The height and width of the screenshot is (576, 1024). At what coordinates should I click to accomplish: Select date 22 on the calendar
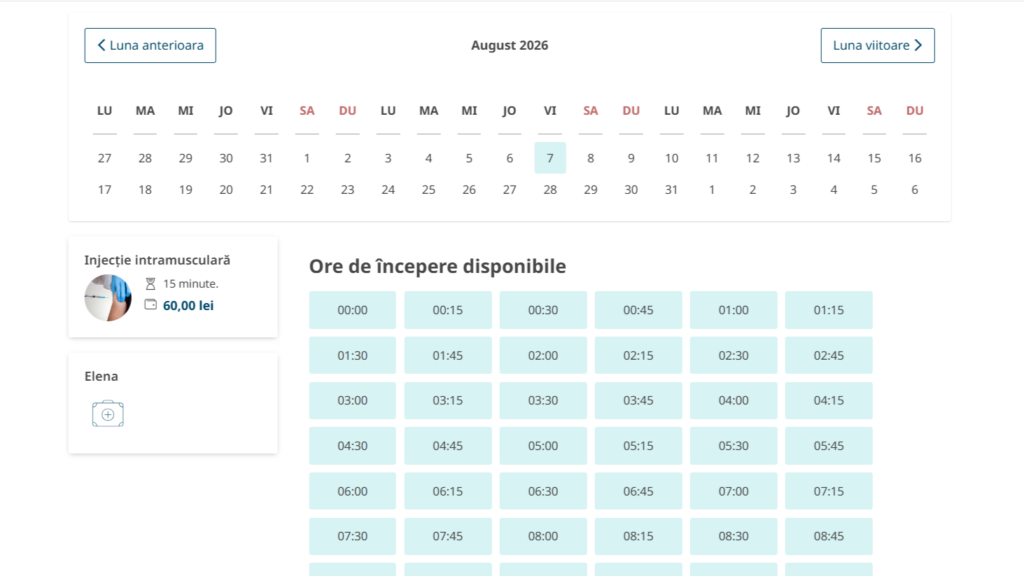(307, 190)
